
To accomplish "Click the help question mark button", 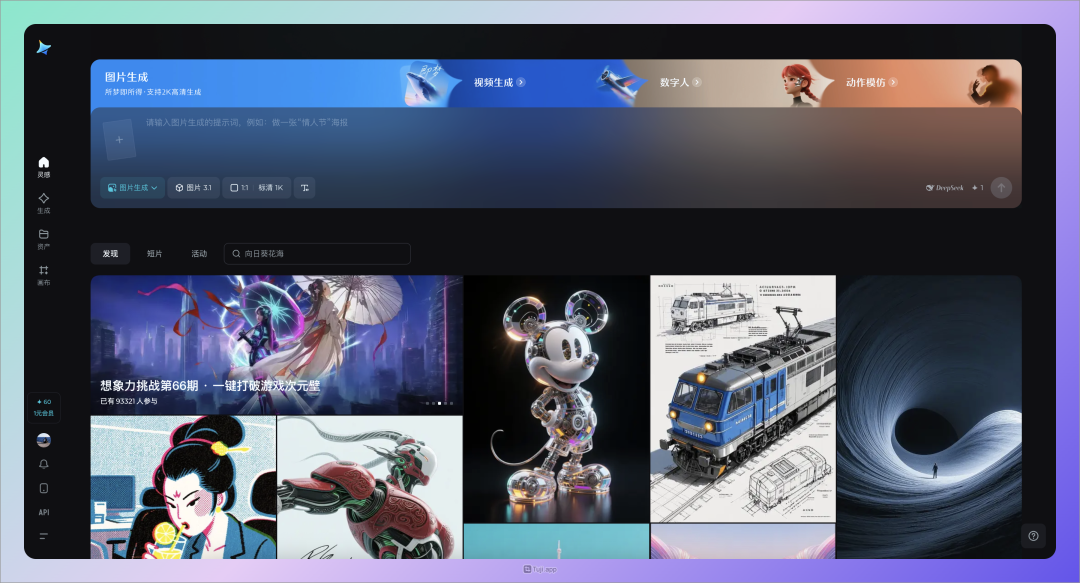I will (x=1033, y=535).
